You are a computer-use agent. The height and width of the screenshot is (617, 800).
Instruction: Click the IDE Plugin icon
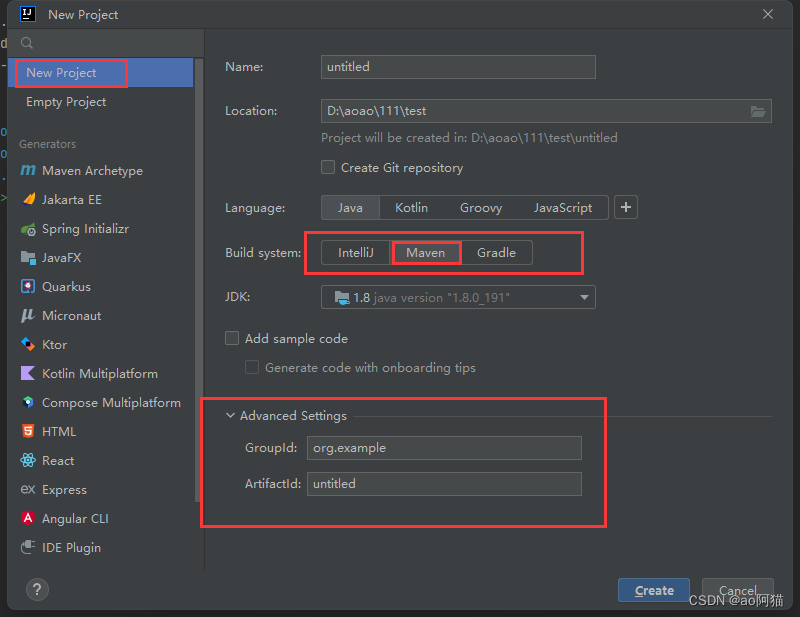pos(28,547)
